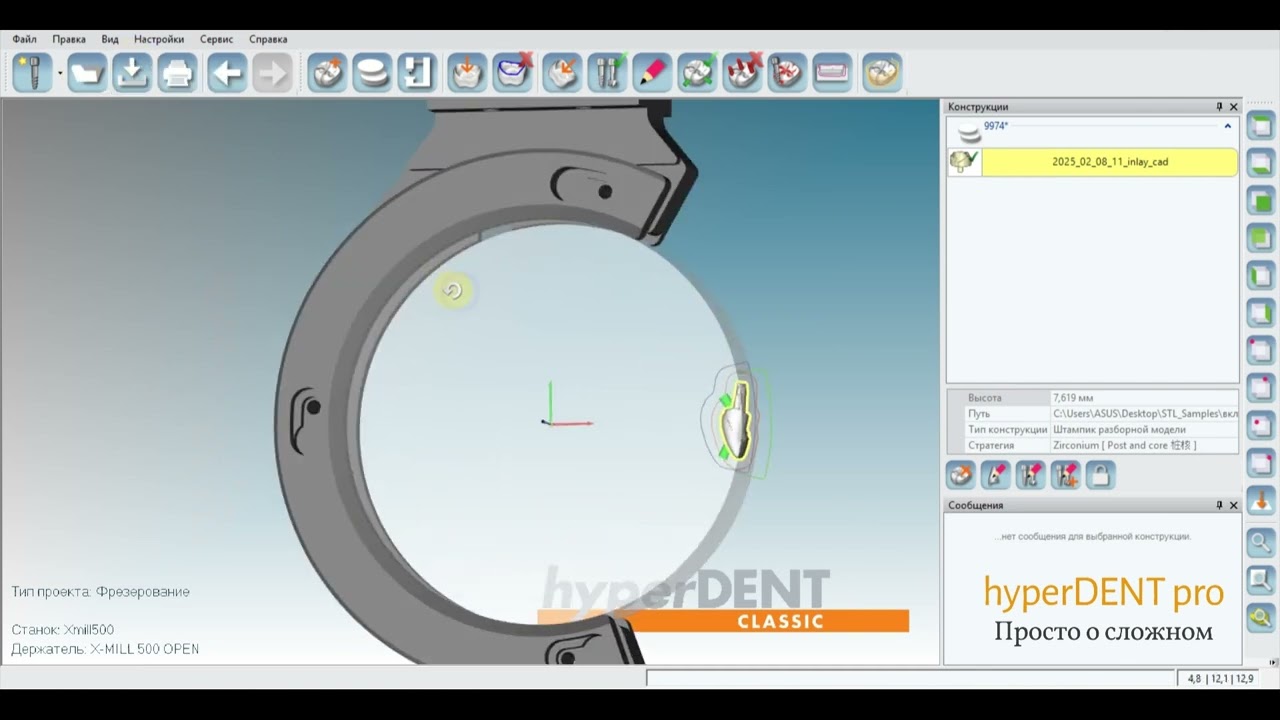Click the open folder toolbar icon
The height and width of the screenshot is (720, 1280).
coord(87,73)
